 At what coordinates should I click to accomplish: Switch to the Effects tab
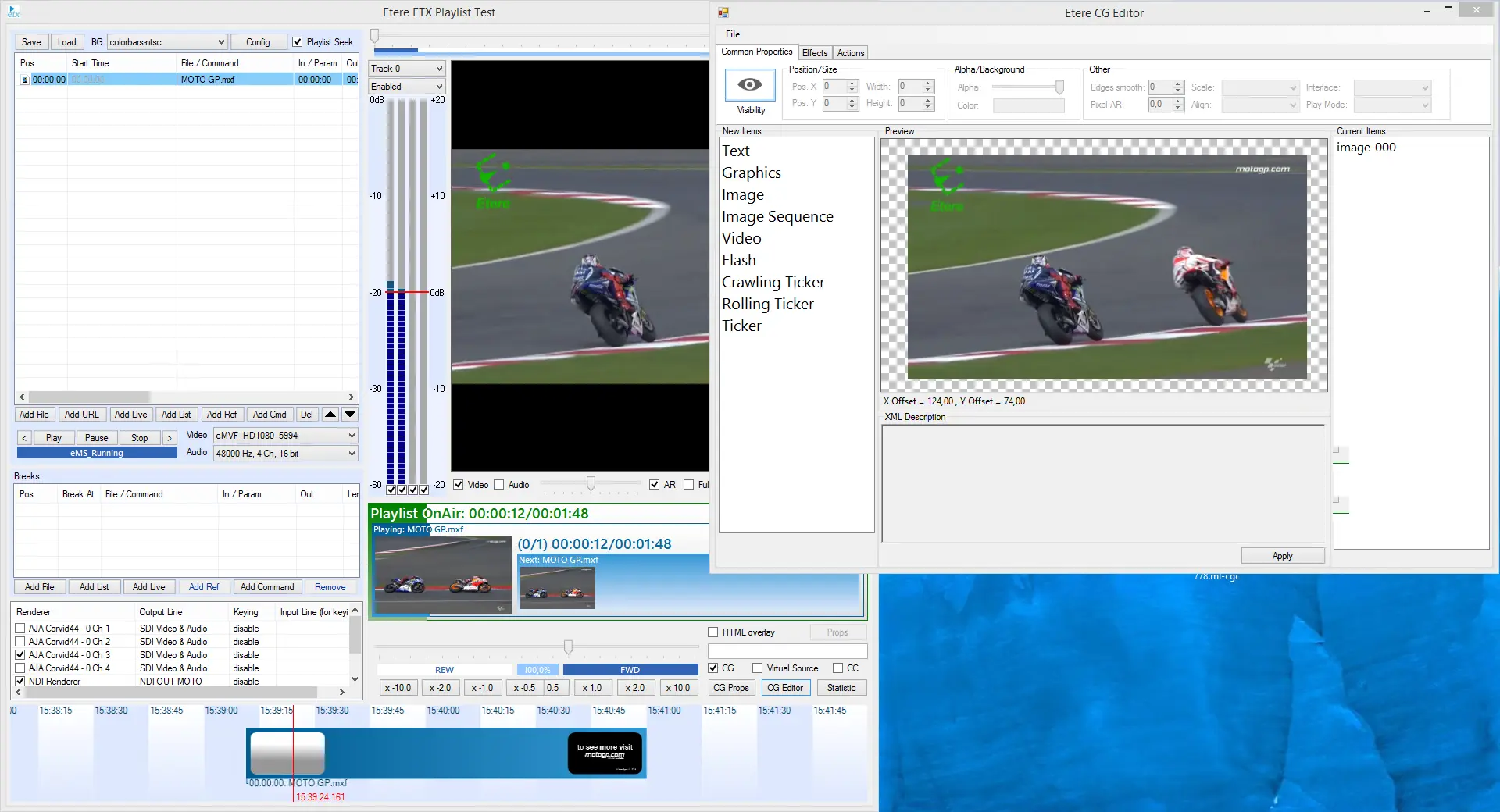[x=815, y=53]
